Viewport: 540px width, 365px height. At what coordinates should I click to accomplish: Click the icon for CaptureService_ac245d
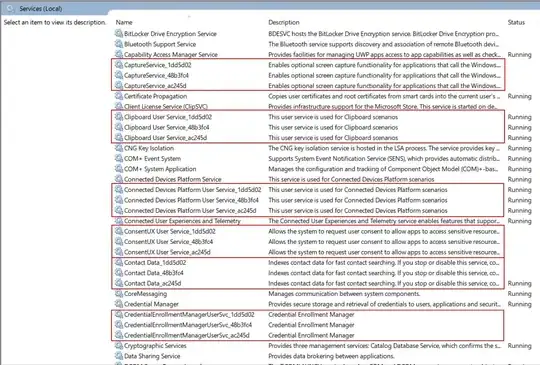pos(119,85)
